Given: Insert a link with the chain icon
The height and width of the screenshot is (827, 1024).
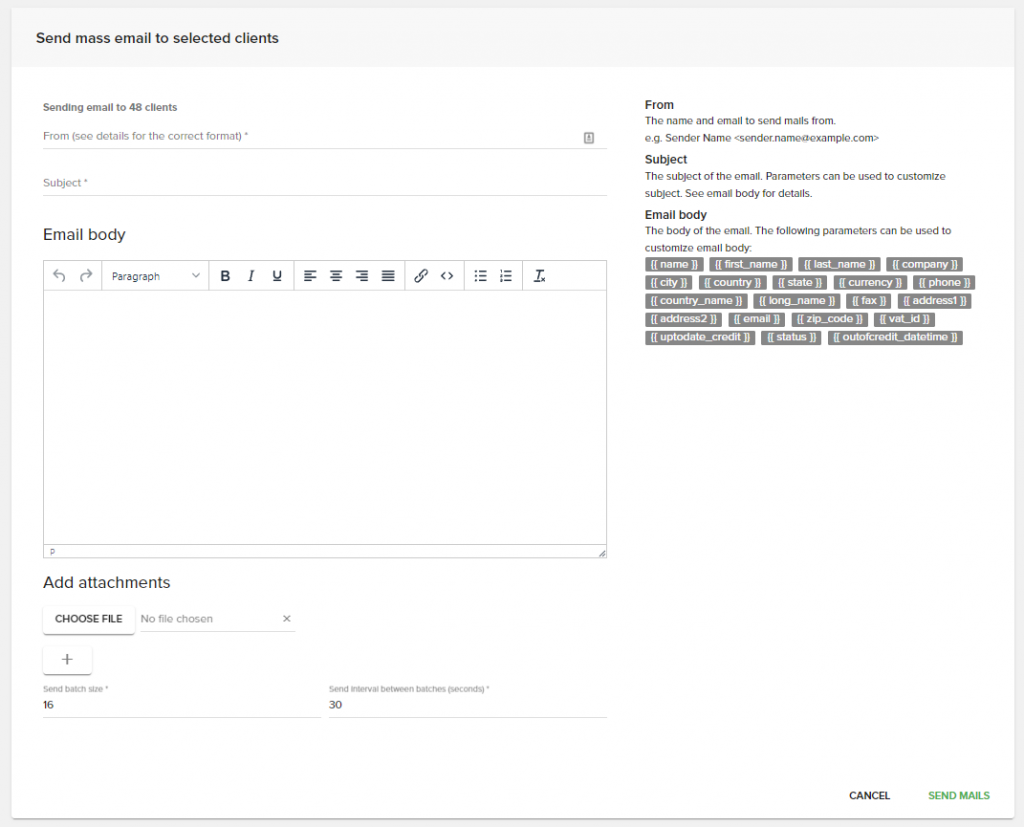Looking at the screenshot, I should coord(421,276).
